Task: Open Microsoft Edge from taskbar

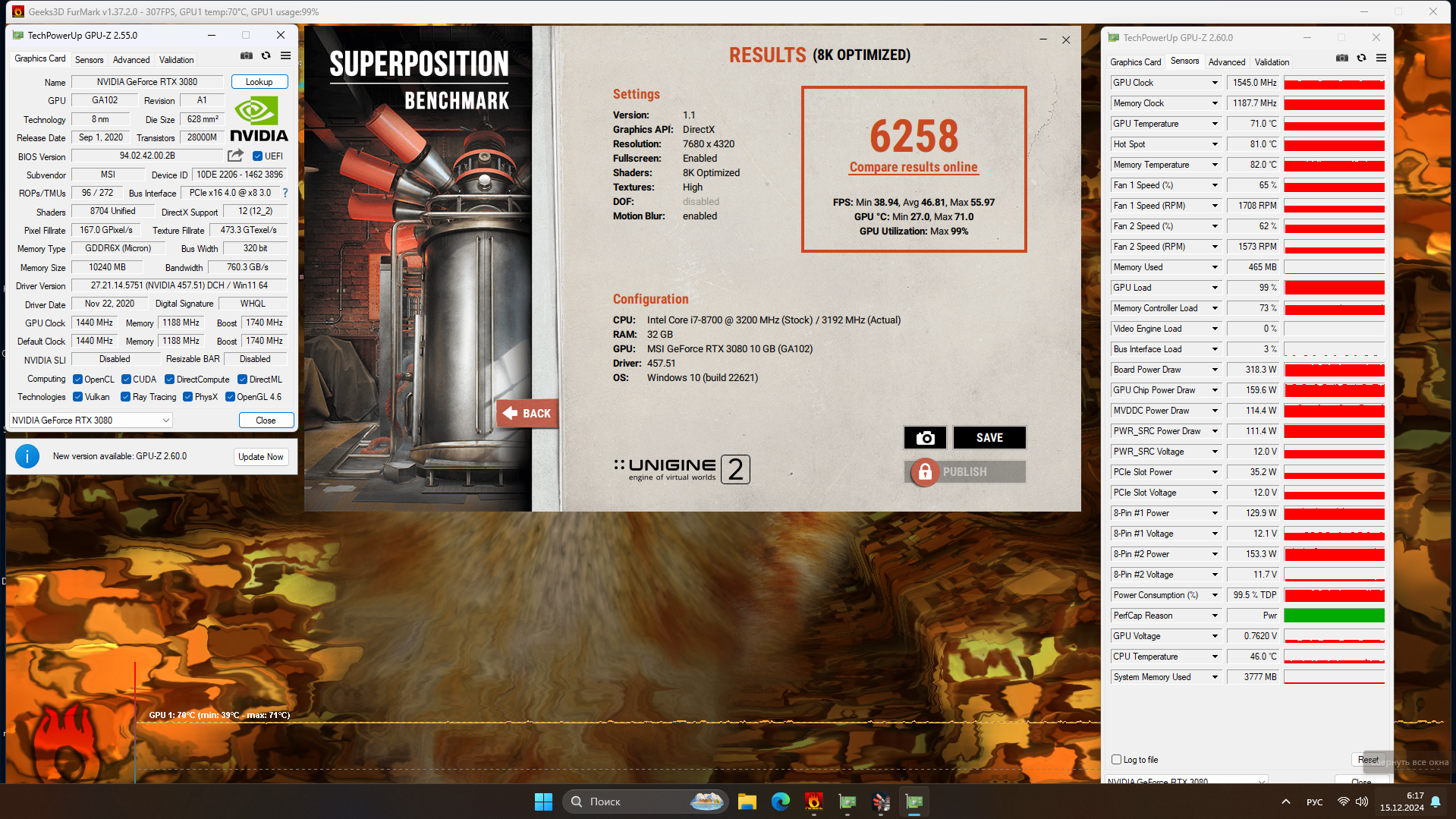Action: click(781, 802)
